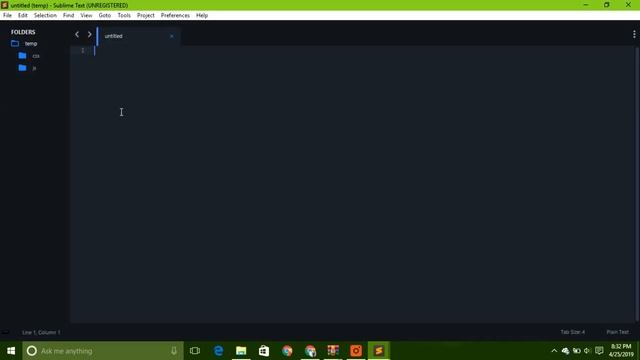Open the Plain Text syntax selector
640x360 pixels.
618,332
